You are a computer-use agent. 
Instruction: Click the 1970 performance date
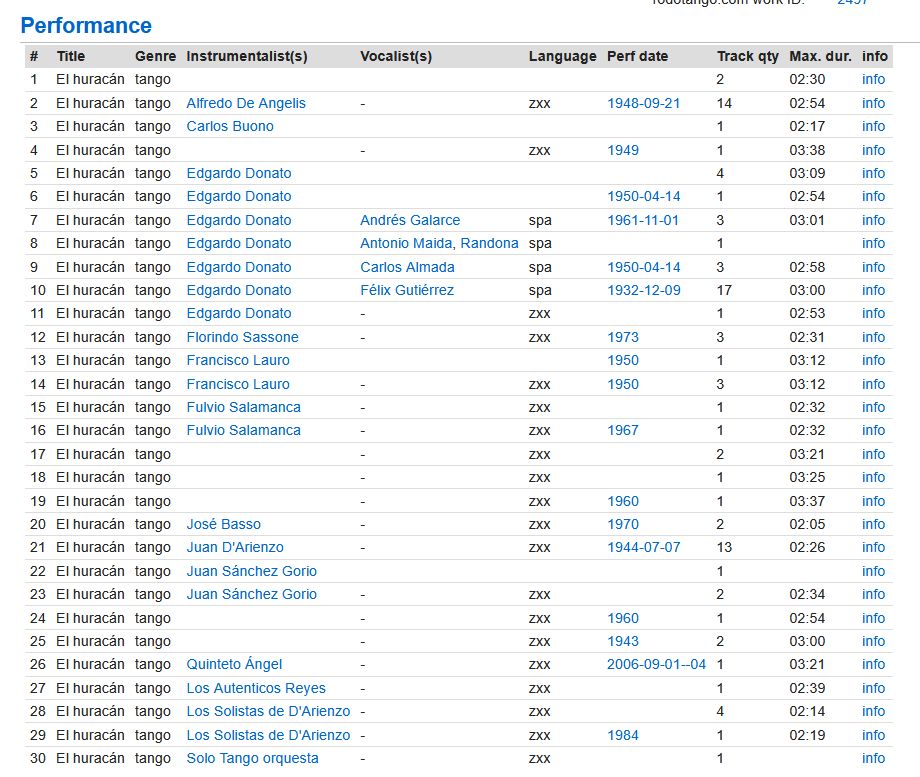click(623, 524)
